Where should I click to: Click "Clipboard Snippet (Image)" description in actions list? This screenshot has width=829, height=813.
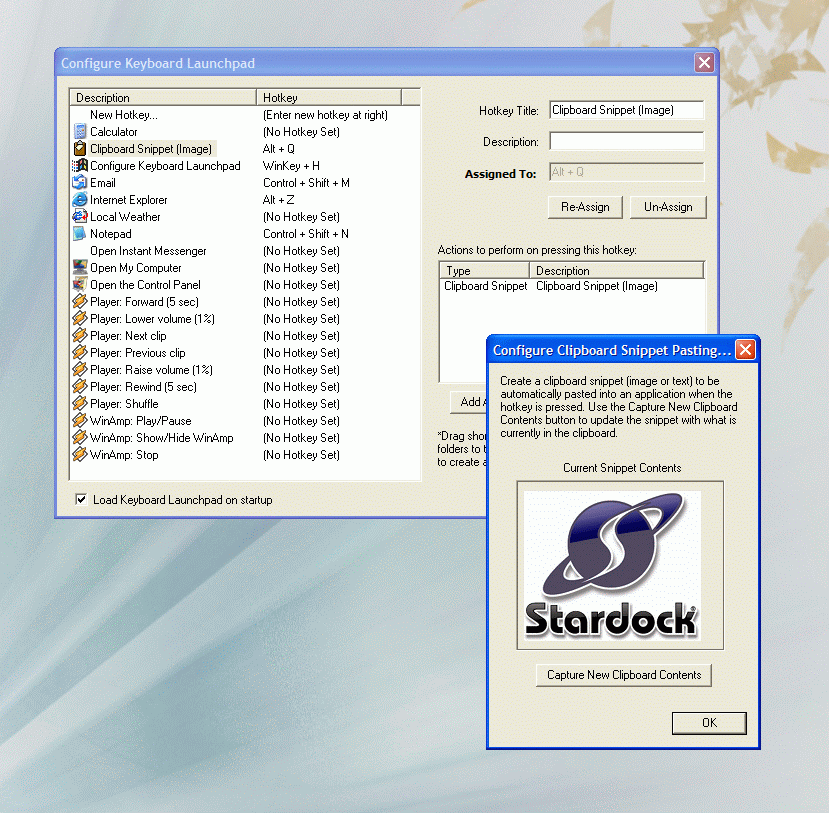(597, 286)
